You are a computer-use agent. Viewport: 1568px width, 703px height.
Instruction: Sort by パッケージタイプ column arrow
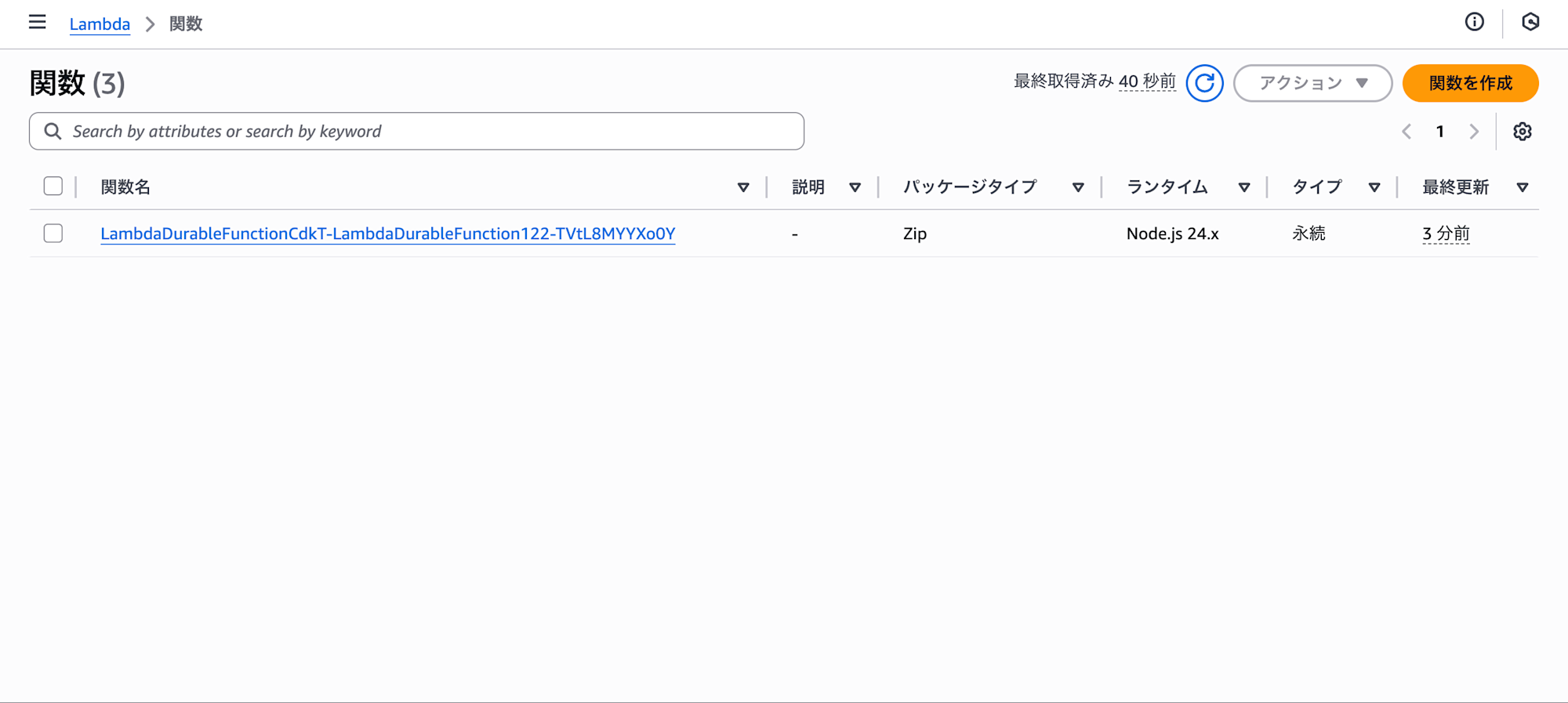point(1078,187)
